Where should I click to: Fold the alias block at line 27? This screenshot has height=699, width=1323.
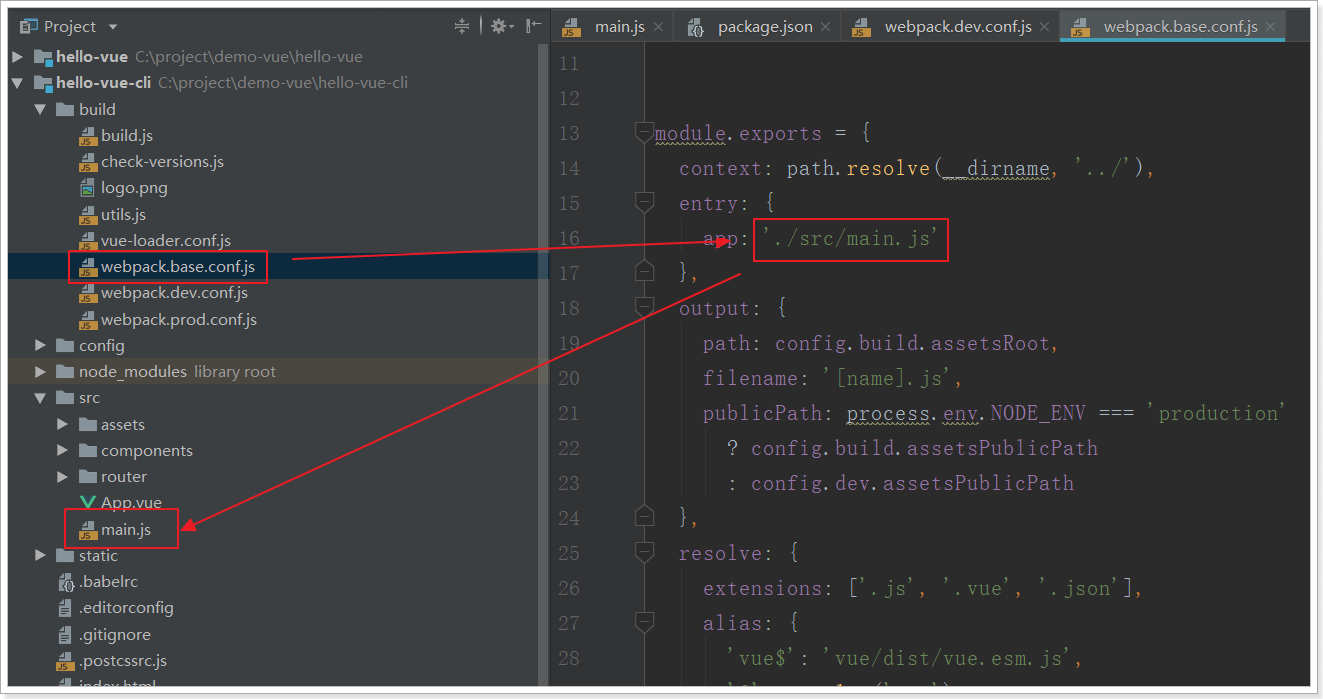[x=645, y=623]
